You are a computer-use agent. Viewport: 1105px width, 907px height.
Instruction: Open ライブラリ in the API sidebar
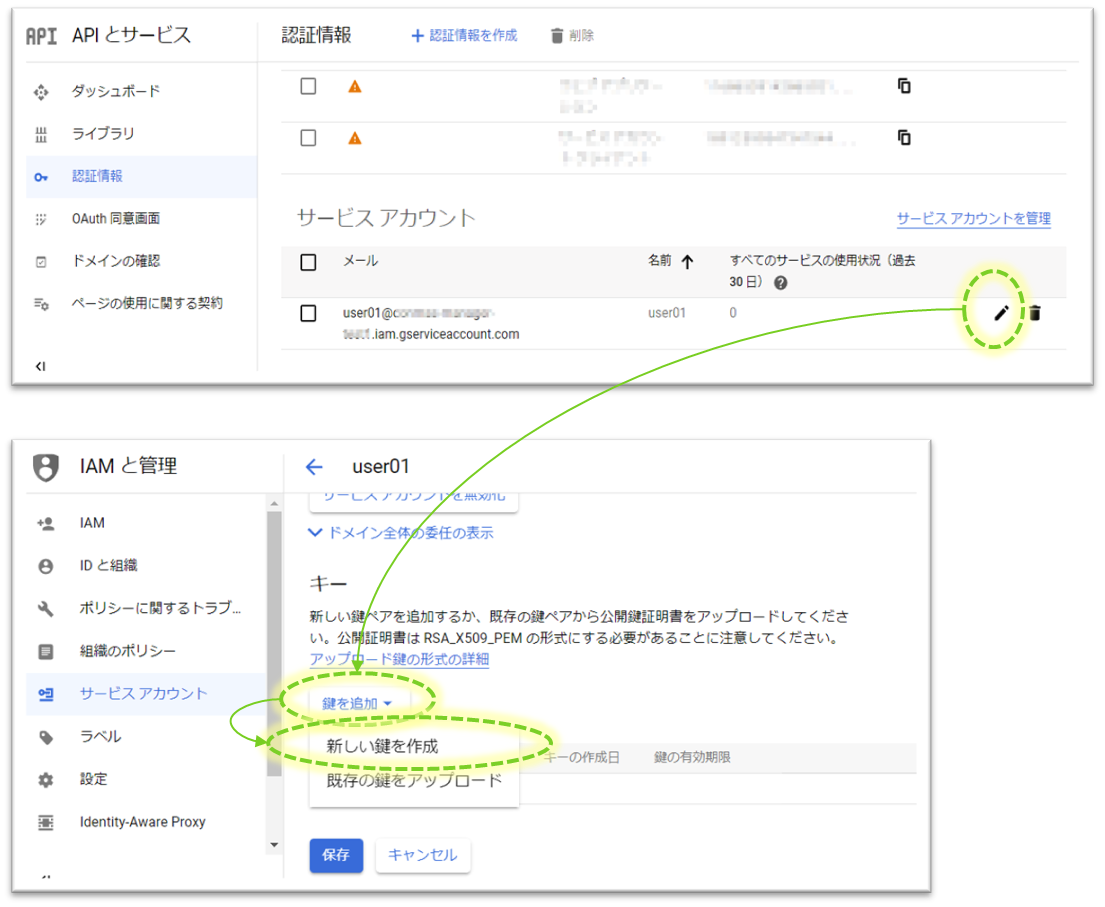coord(102,134)
